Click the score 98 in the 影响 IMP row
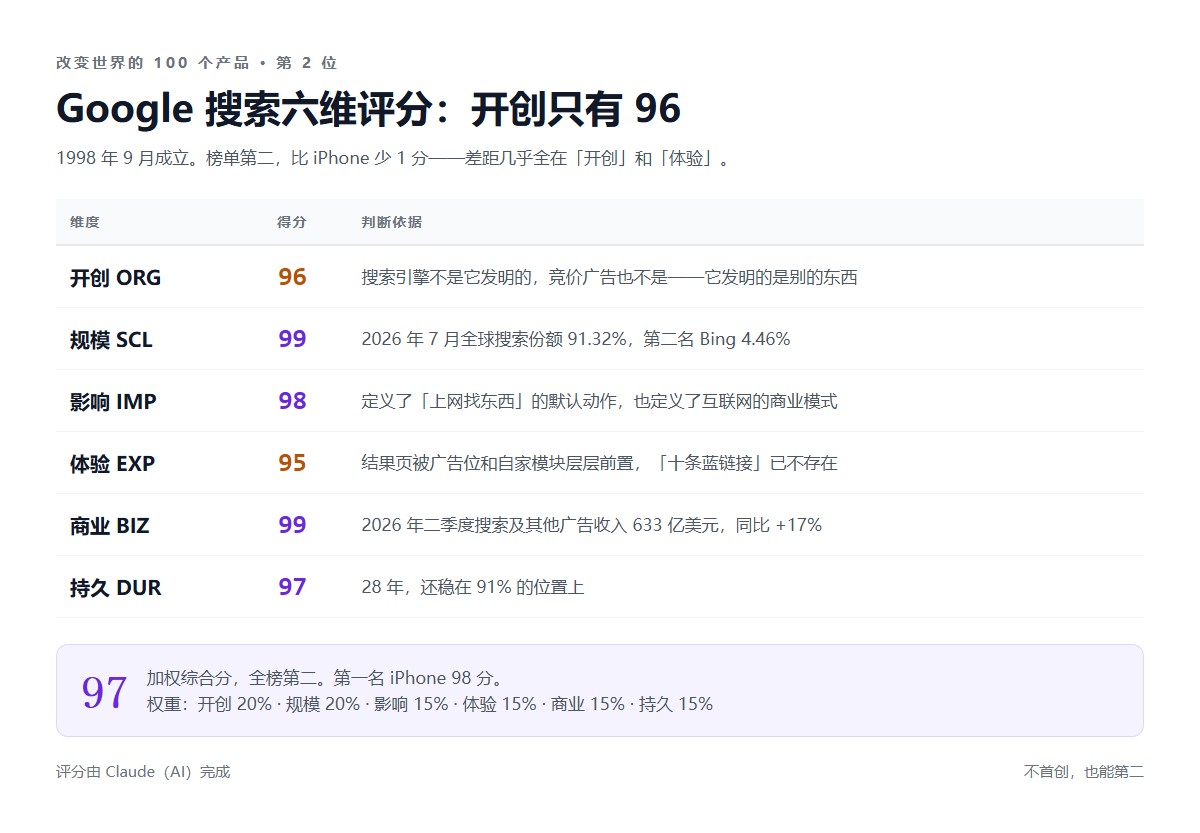This screenshot has height=833, width=1200. [x=292, y=401]
